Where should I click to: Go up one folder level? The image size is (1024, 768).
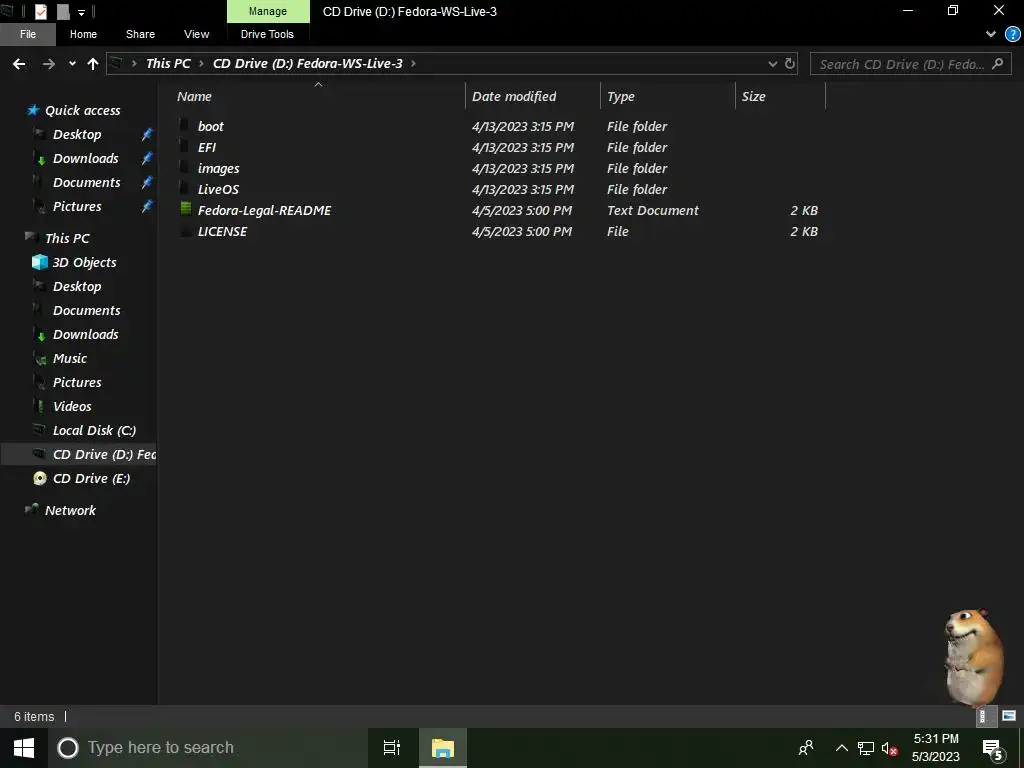click(93, 64)
